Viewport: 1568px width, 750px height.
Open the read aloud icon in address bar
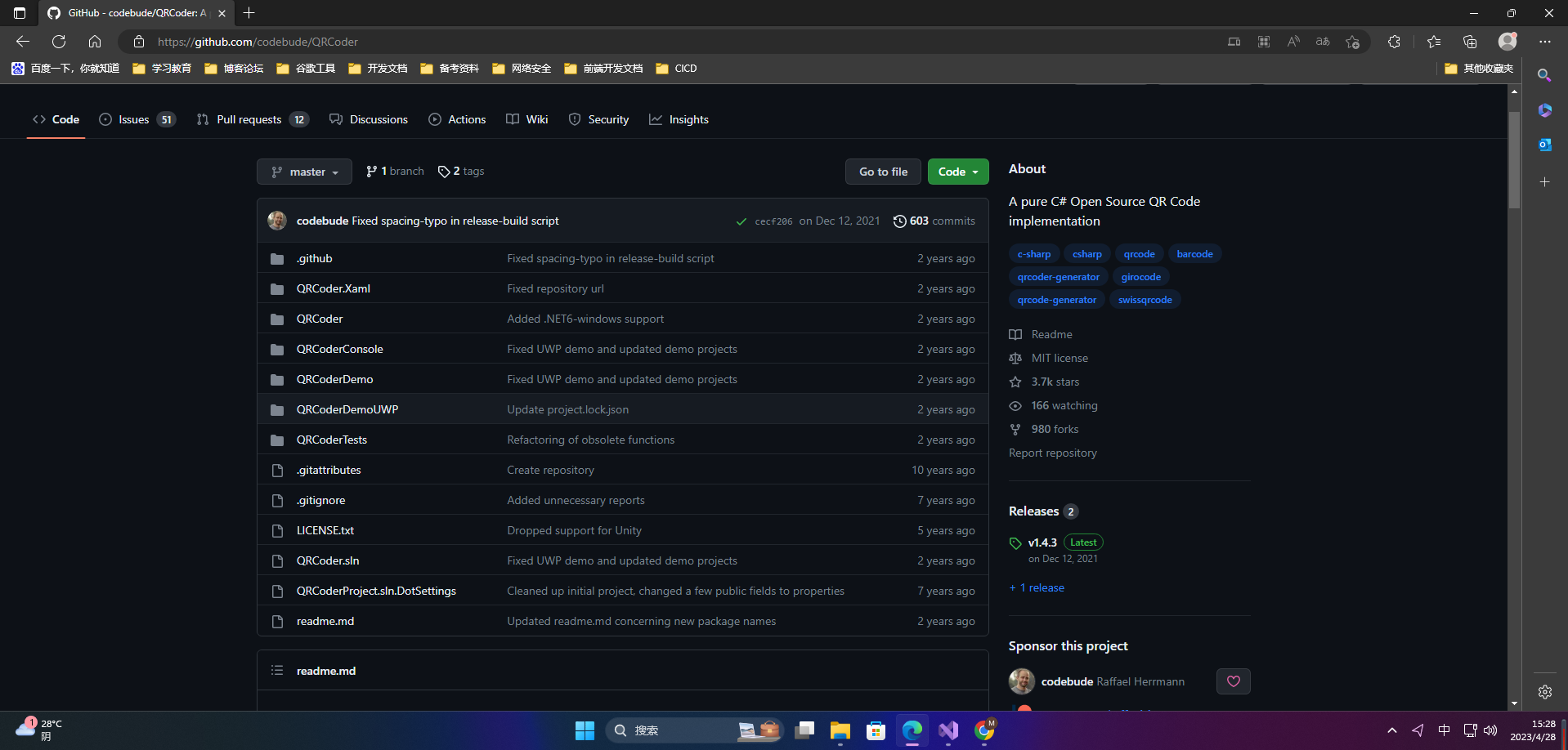pos(1293,42)
